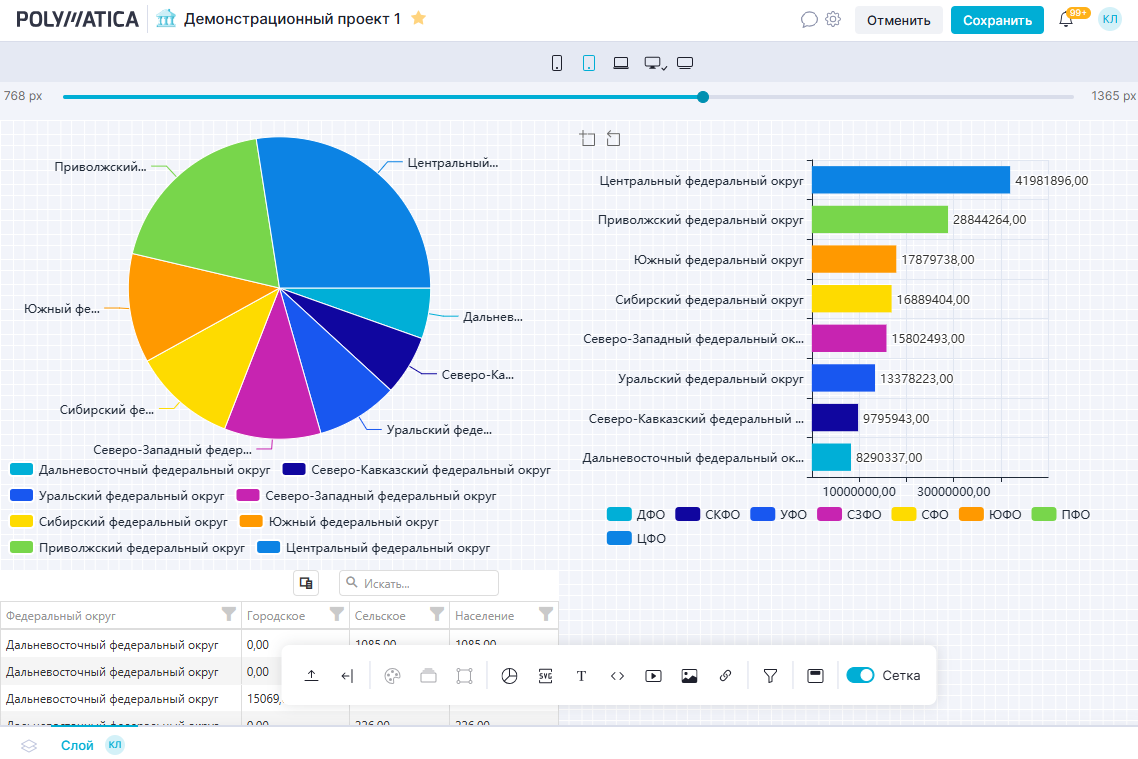Insert an image widget
1138x759 pixels.
tap(689, 676)
